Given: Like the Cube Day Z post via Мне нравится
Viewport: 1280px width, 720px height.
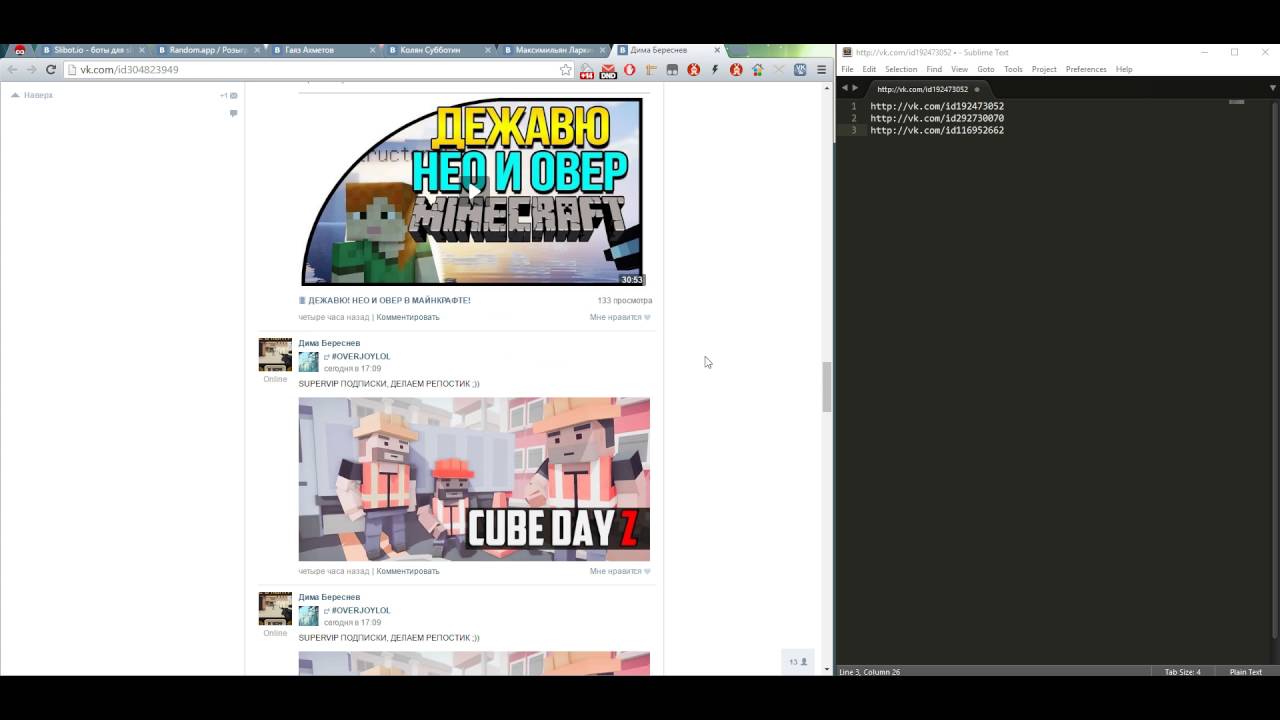Looking at the screenshot, I should click(x=620, y=571).
